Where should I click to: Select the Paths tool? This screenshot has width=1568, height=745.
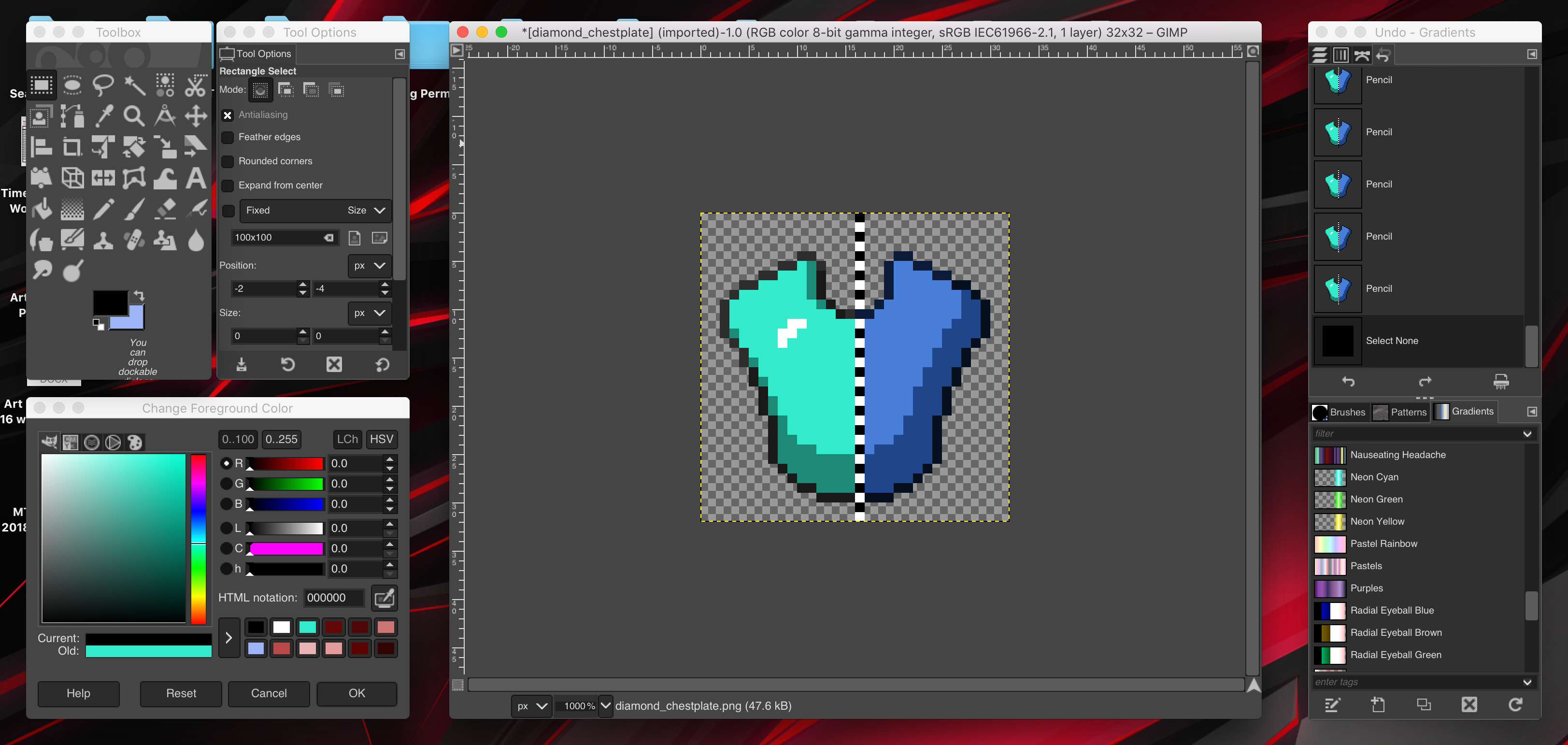click(x=72, y=115)
